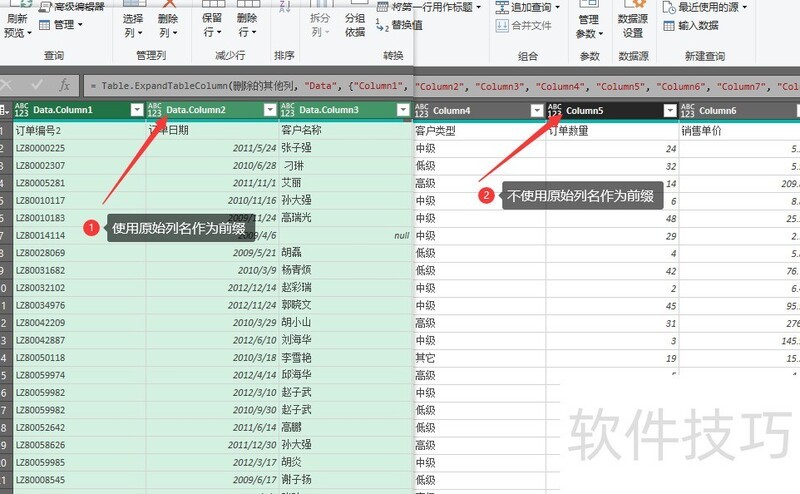Select the Column6 column header
Image resolution: width=800 pixels, height=494 pixels.
[x=740, y=111]
